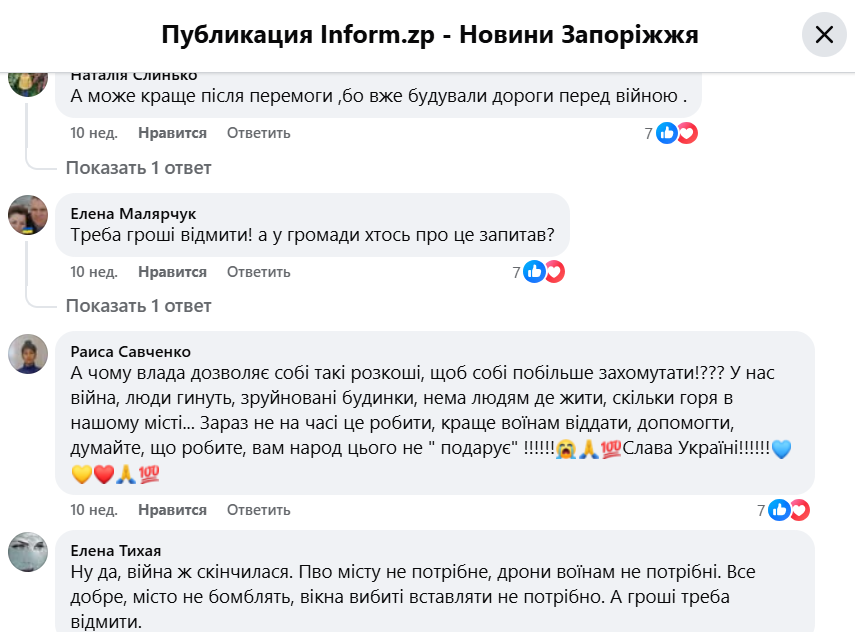This screenshot has height=632, width=855.
Task: Like Наталія Слинько's comment via Нравится
Action: tap(172, 133)
